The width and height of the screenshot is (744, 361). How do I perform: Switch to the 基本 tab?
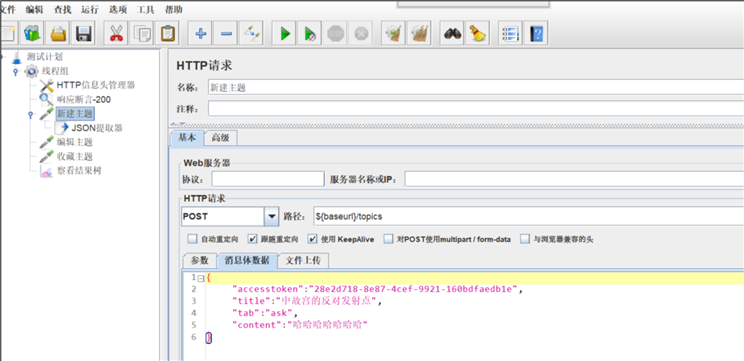pyautogui.click(x=186, y=138)
